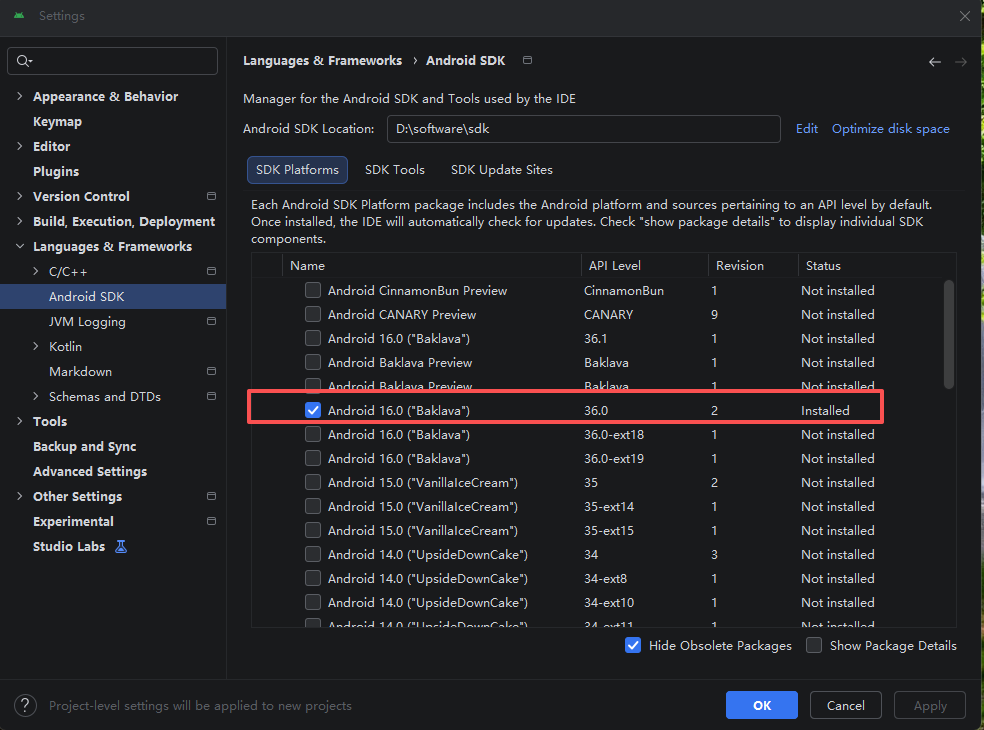Viewport: 984px width, 730px height.
Task: Uncheck installed Android 16.0 API 36.0 checkbox
Action: point(313,410)
